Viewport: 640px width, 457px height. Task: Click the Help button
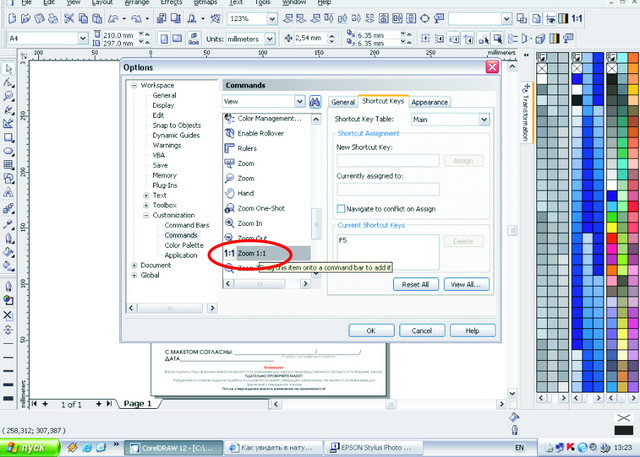[x=472, y=331]
